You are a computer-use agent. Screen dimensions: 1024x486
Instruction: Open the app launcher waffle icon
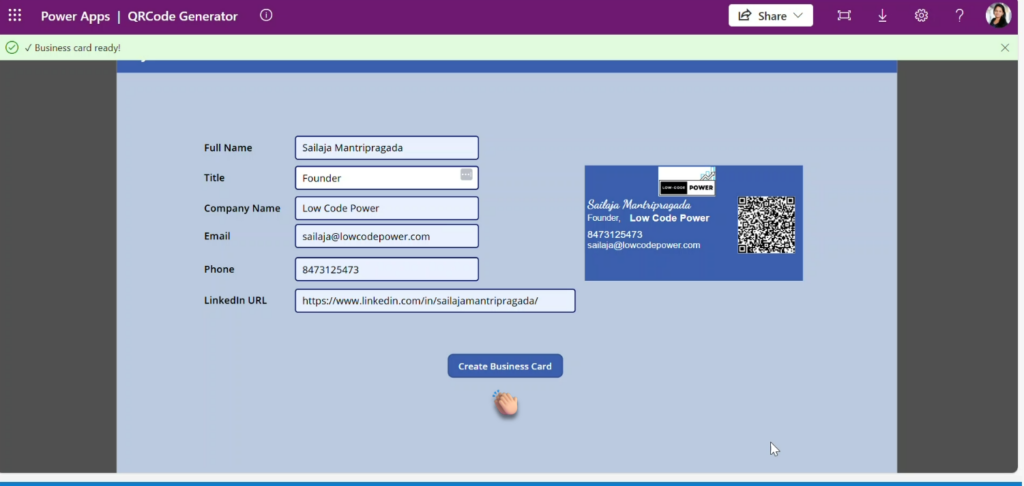[x=14, y=16]
